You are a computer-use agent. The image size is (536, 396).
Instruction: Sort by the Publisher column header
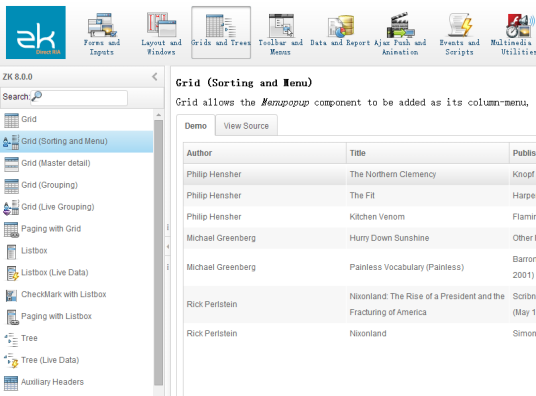coord(523,153)
